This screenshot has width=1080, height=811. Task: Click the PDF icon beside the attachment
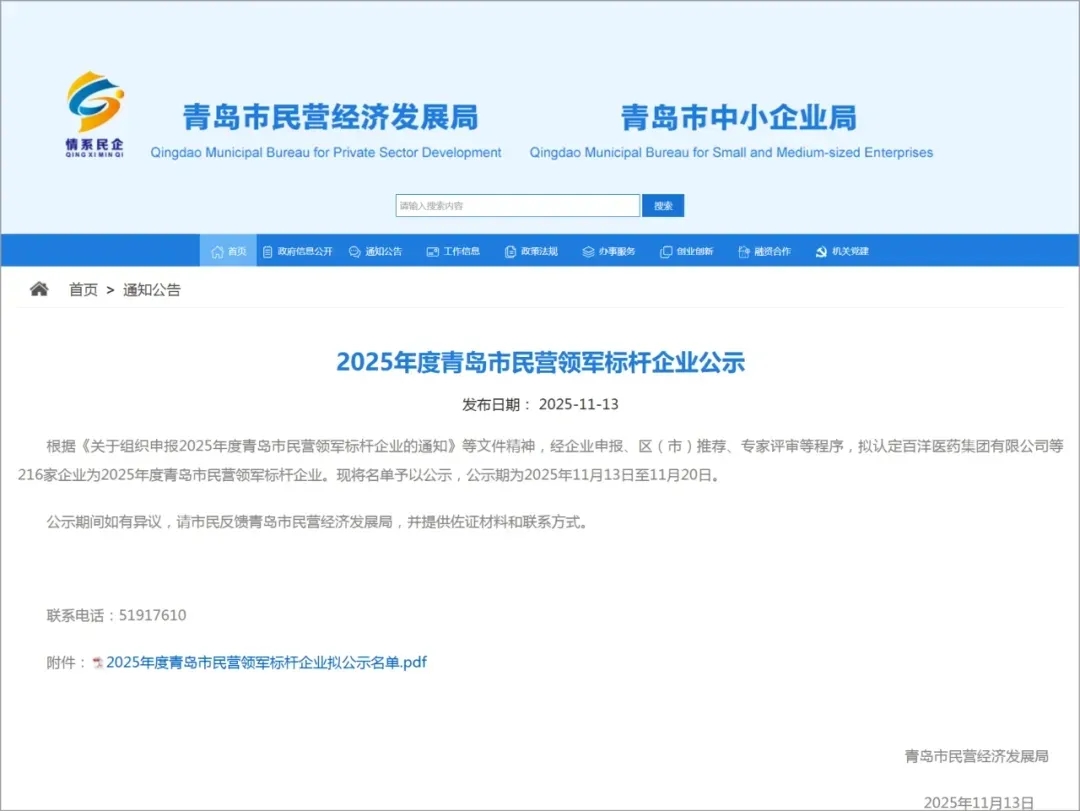tap(98, 662)
